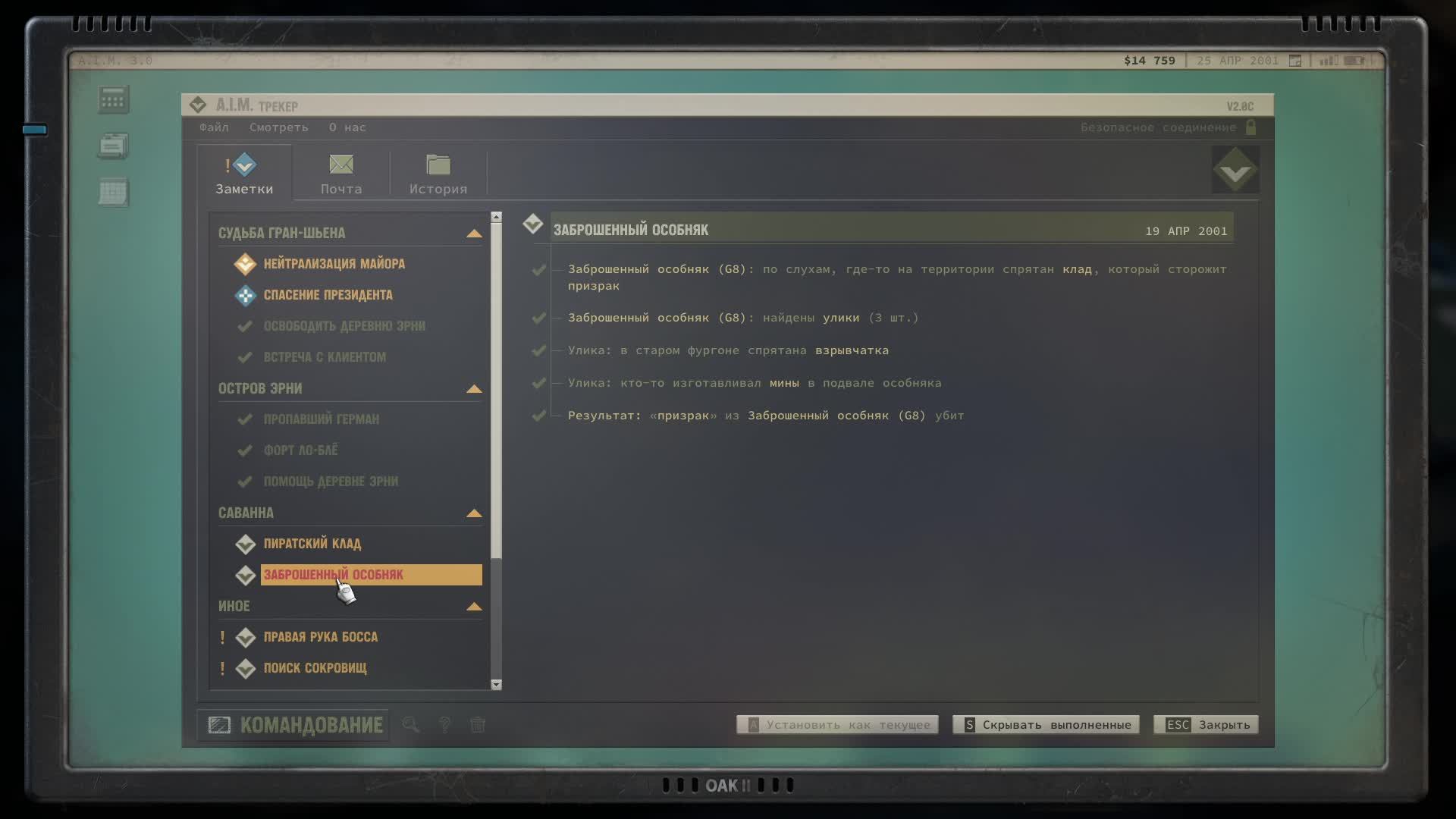Click the quest list scroll down arrow

pyautogui.click(x=496, y=684)
